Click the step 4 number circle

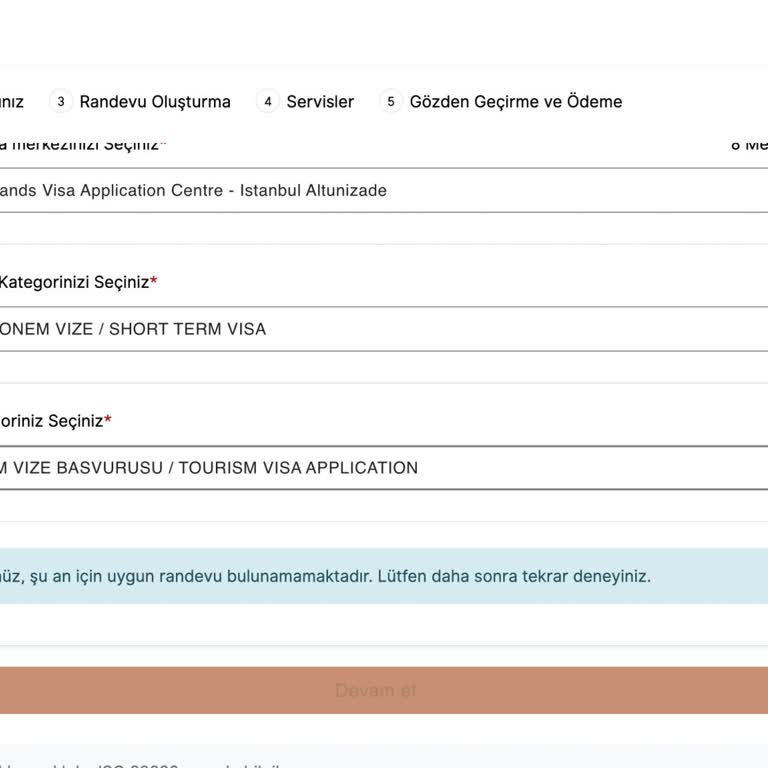267,102
